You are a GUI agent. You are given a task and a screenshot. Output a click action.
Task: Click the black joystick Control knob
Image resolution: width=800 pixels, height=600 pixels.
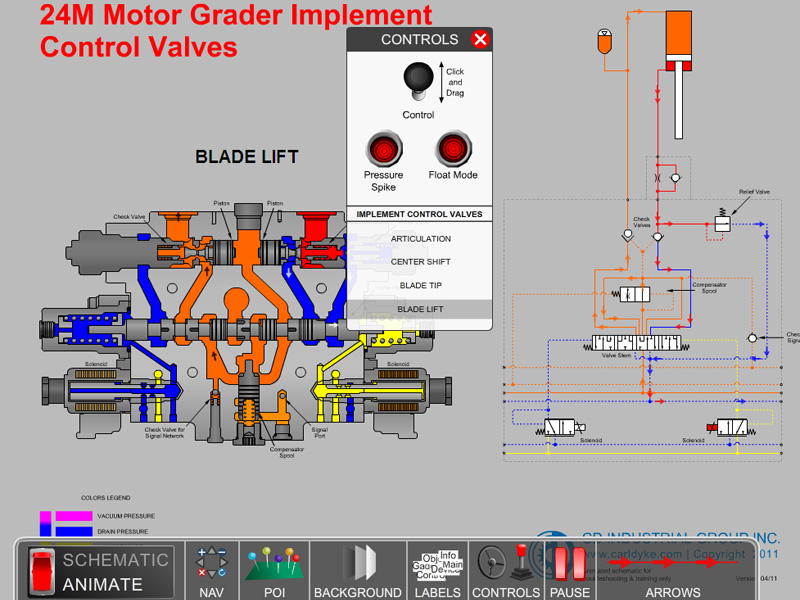[x=418, y=79]
